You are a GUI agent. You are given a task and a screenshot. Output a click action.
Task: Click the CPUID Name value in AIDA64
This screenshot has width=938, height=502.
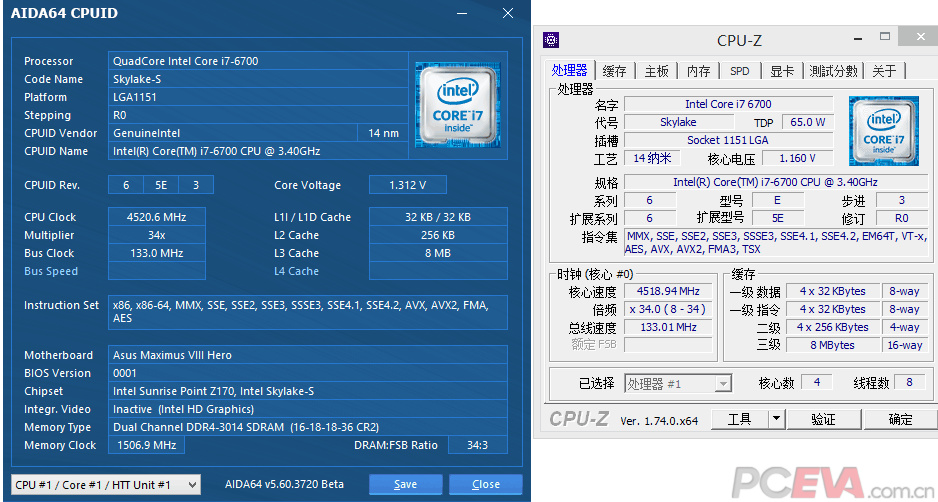[258, 151]
